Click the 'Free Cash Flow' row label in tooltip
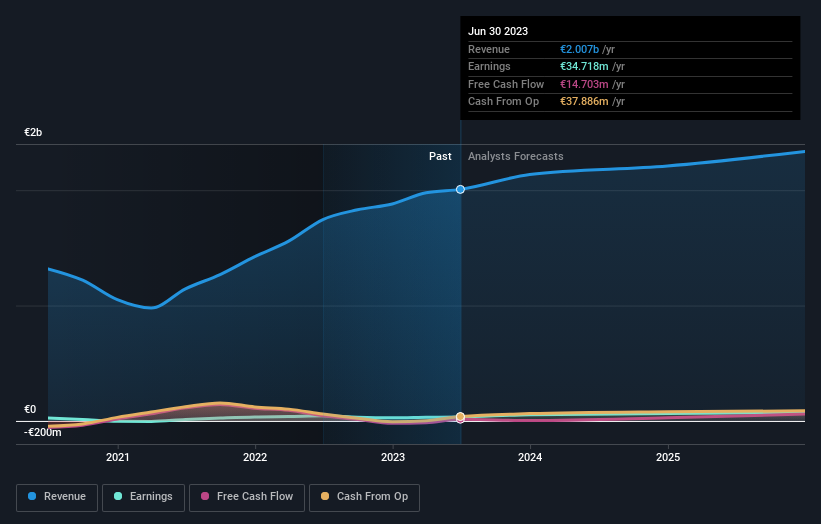The height and width of the screenshot is (524, 821). 506,84
